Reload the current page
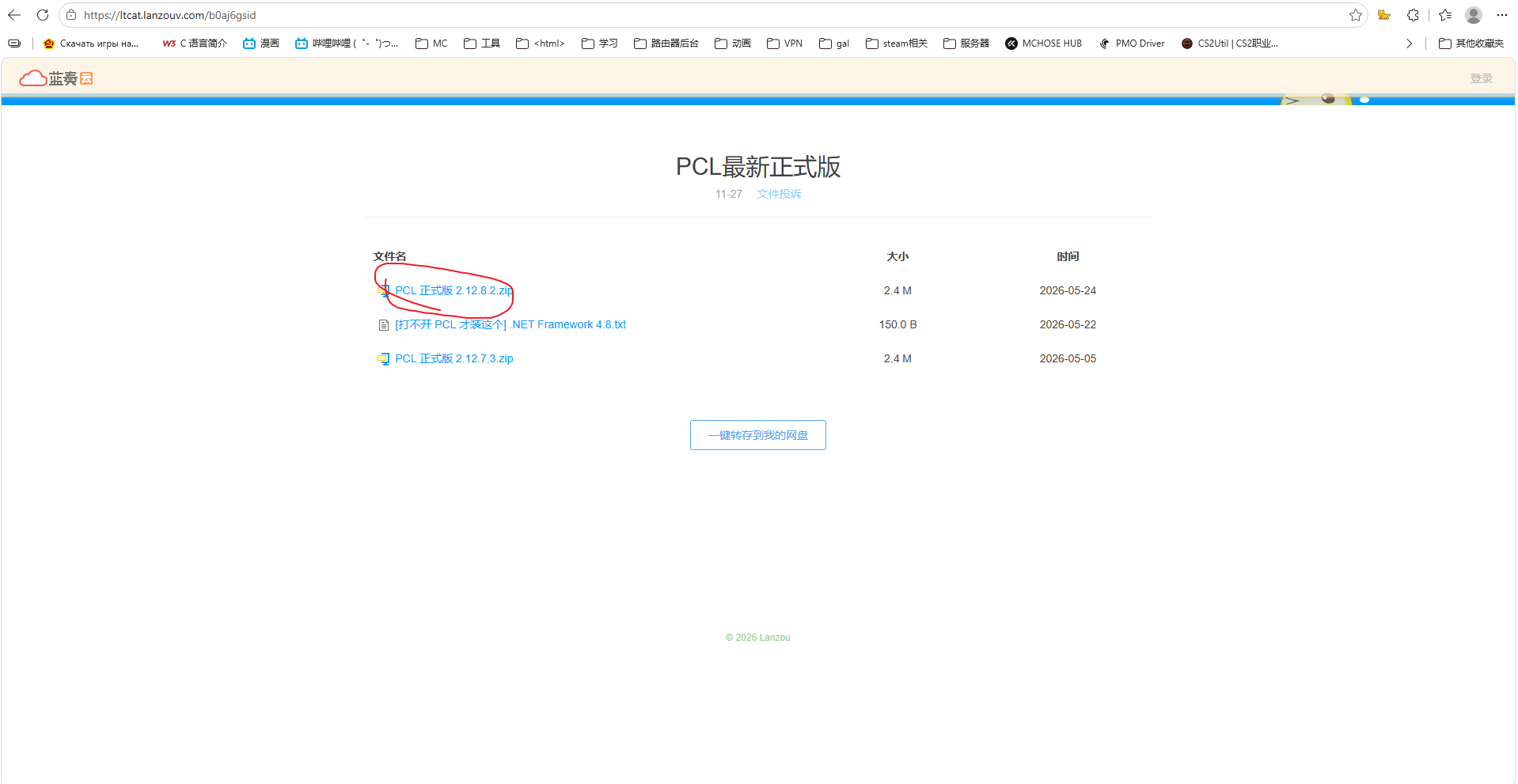Screen dimensions: 1518x784 (43, 15)
